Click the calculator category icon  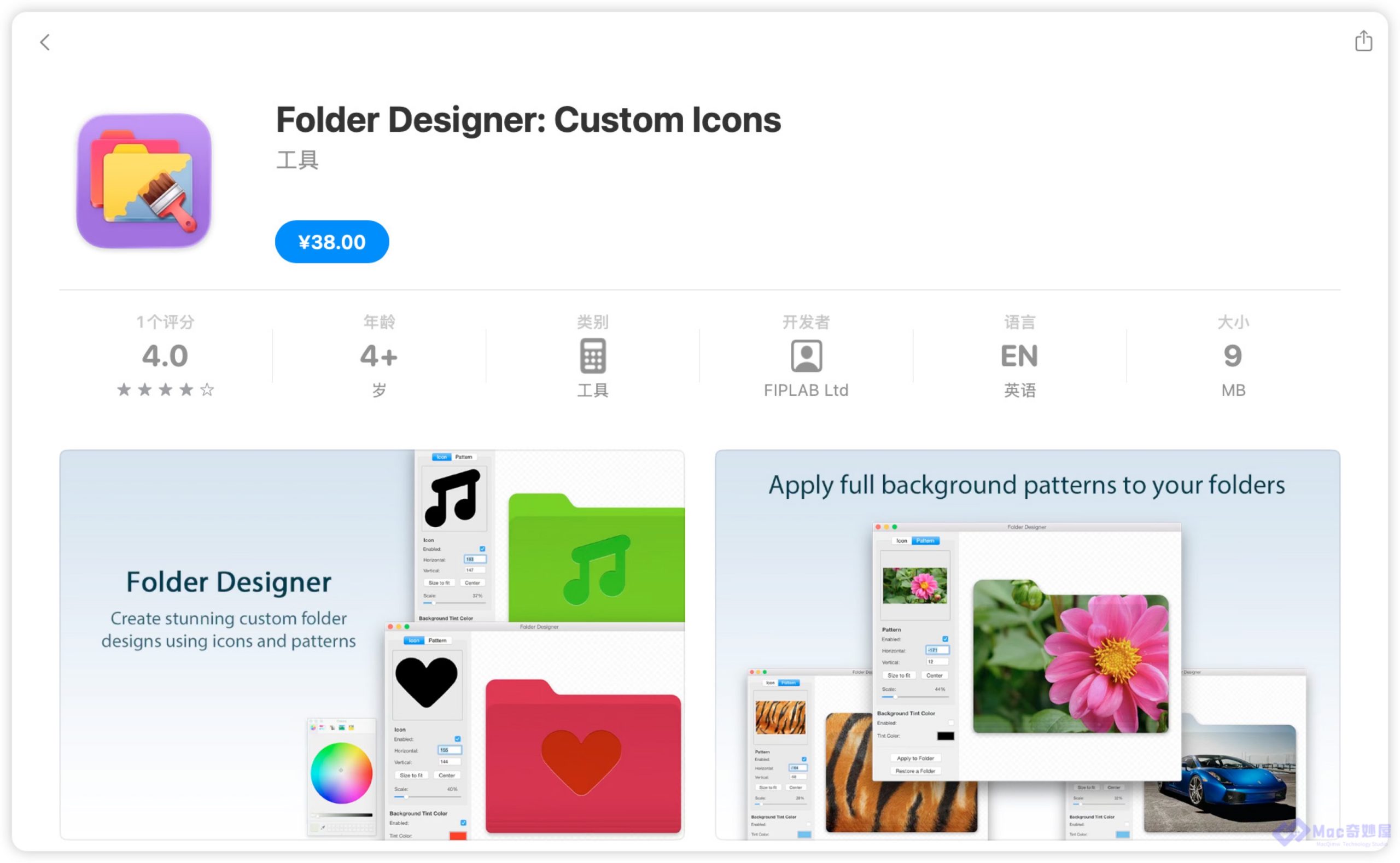(x=592, y=355)
